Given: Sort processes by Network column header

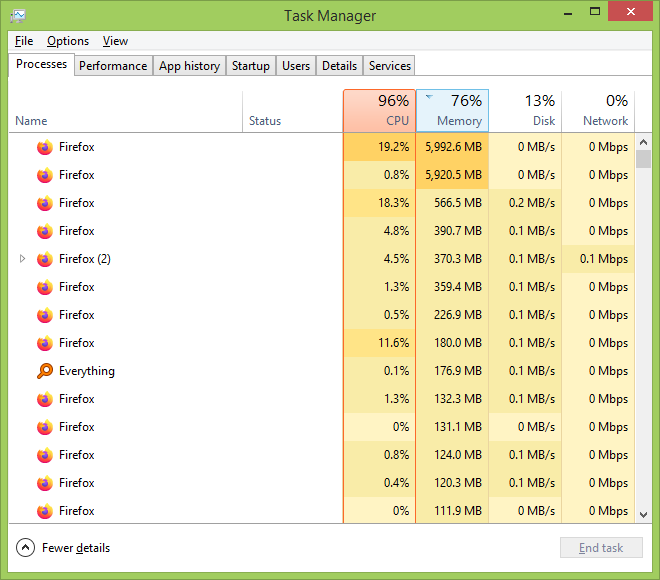Looking at the screenshot, I should [x=598, y=111].
